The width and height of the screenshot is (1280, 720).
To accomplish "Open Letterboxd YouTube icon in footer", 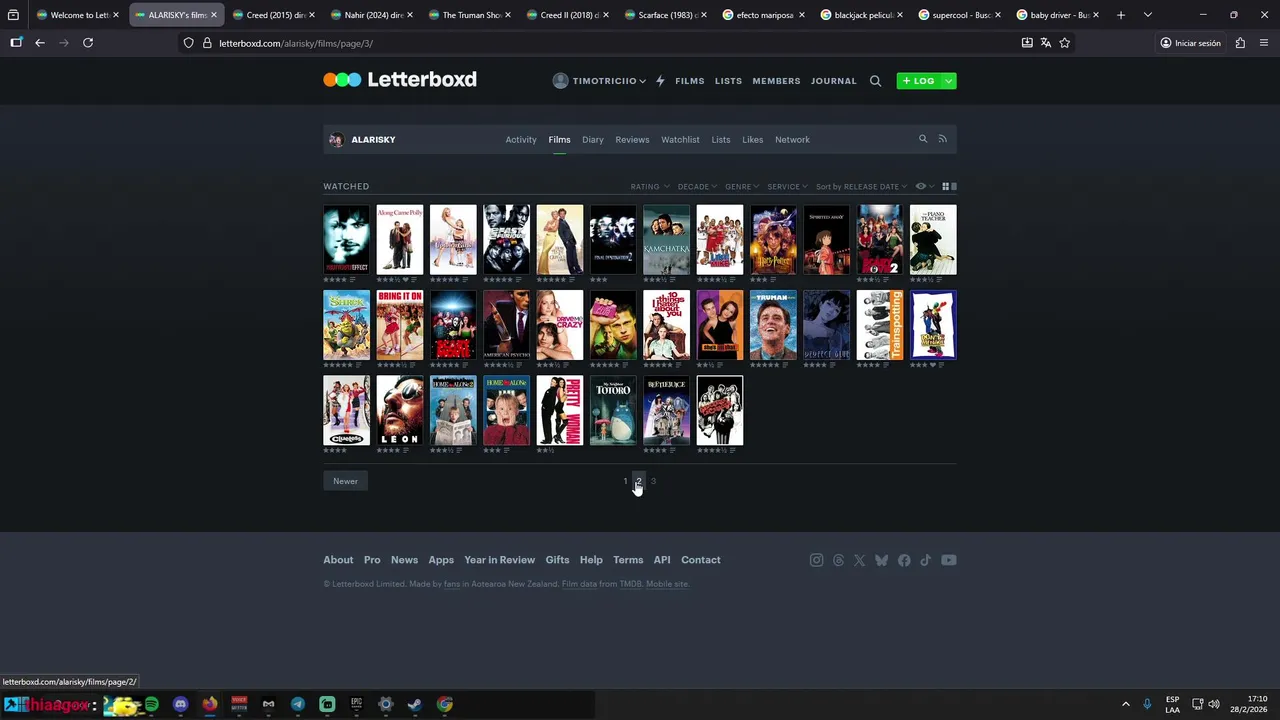I will [949, 560].
